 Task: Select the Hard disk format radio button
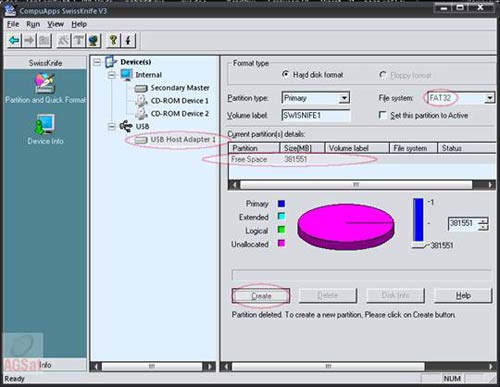285,74
